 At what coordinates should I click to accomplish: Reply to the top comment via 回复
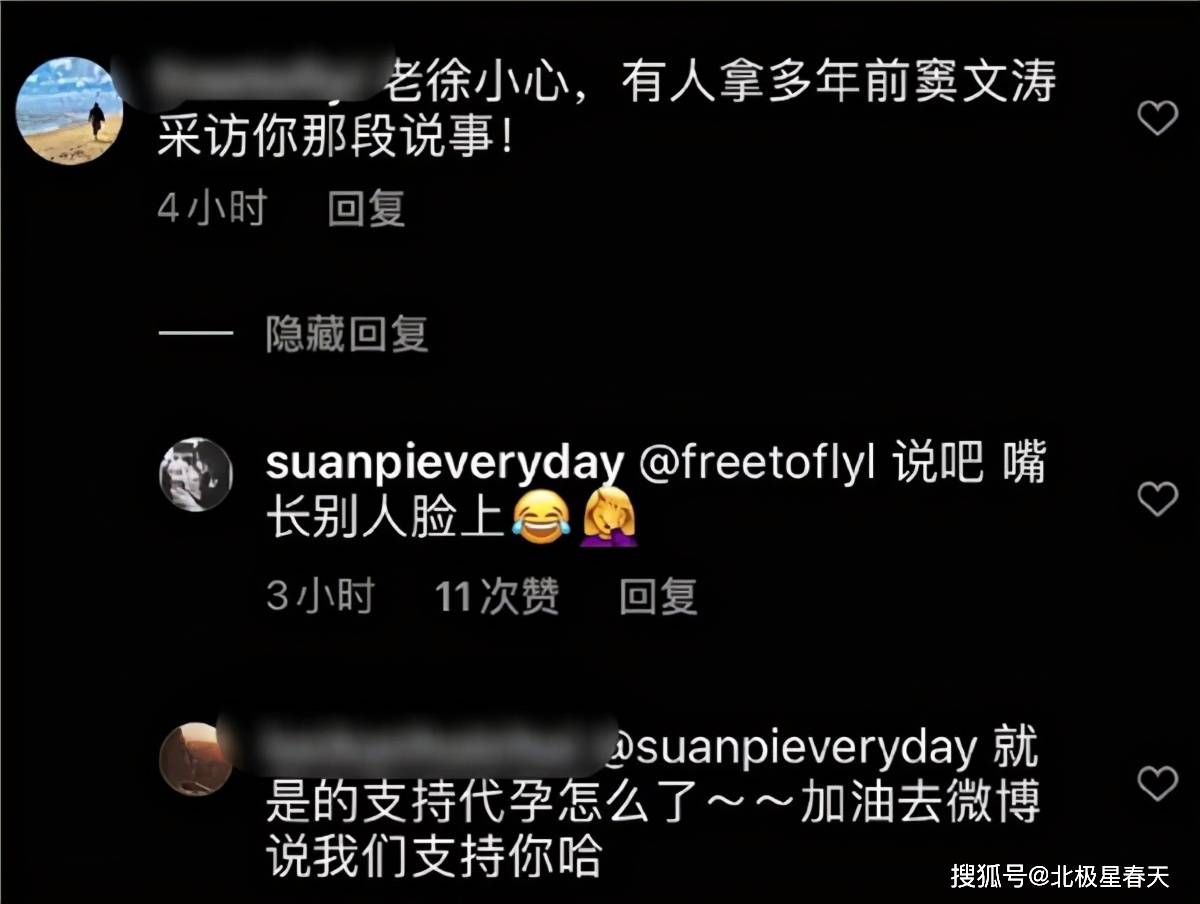pyautogui.click(x=367, y=209)
